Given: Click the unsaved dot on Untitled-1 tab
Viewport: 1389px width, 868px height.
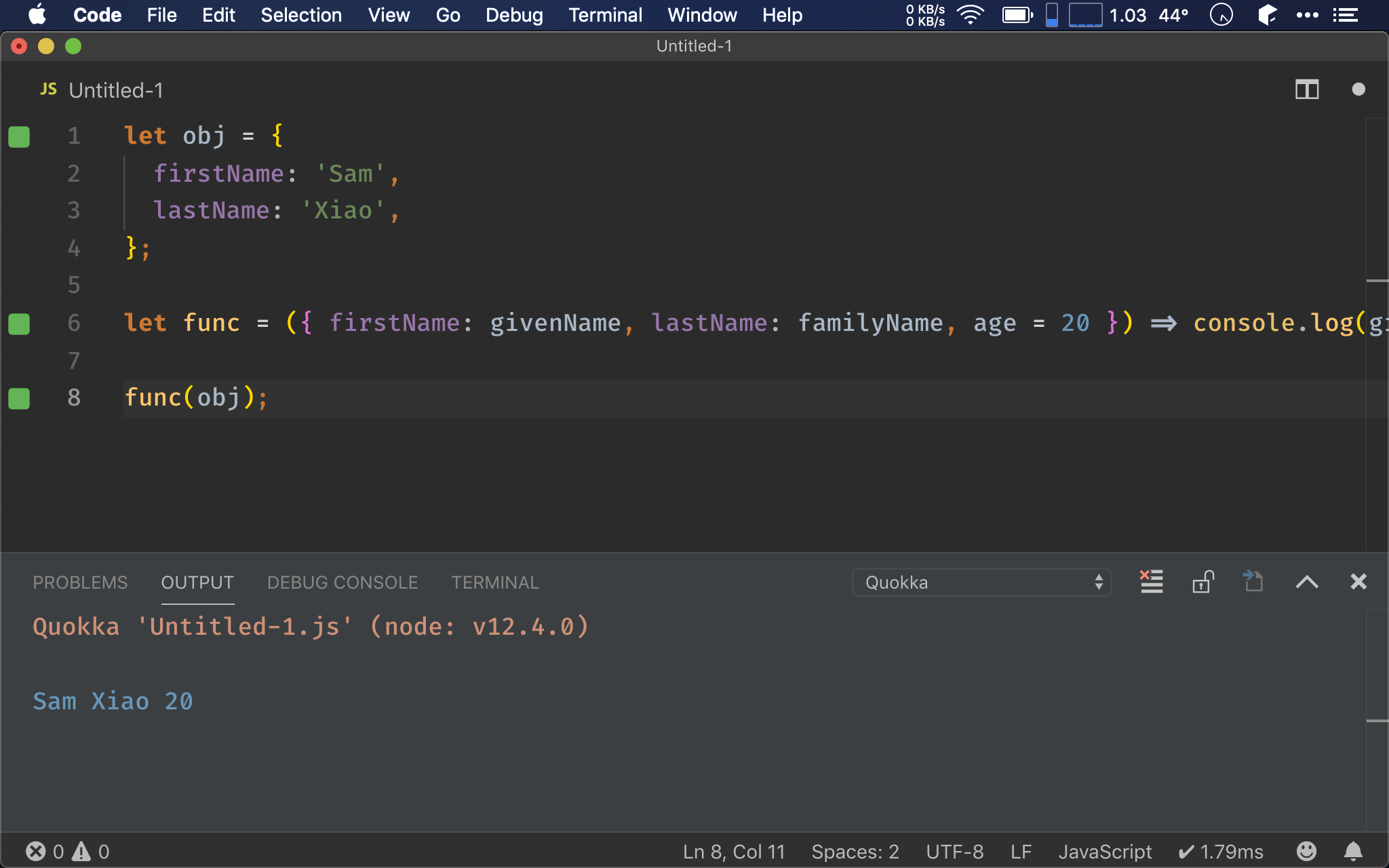Looking at the screenshot, I should coord(1358,90).
